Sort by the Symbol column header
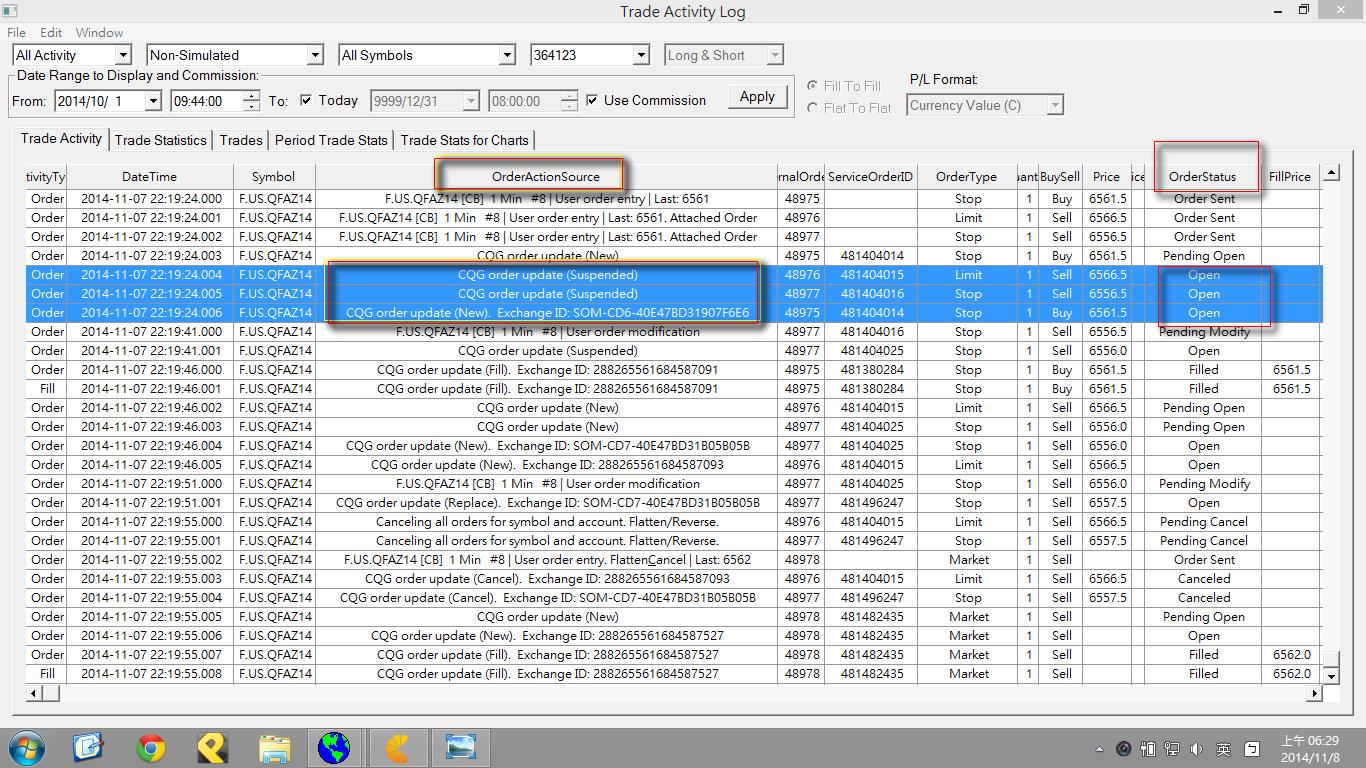The image size is (1366, 768). coord(273,177)
